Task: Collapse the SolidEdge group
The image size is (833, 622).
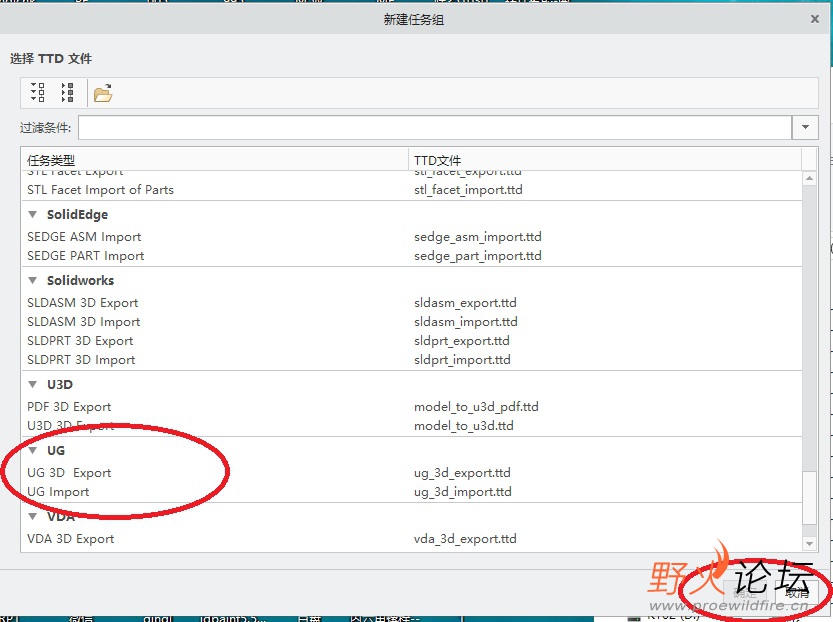Action: pos(33,215)
